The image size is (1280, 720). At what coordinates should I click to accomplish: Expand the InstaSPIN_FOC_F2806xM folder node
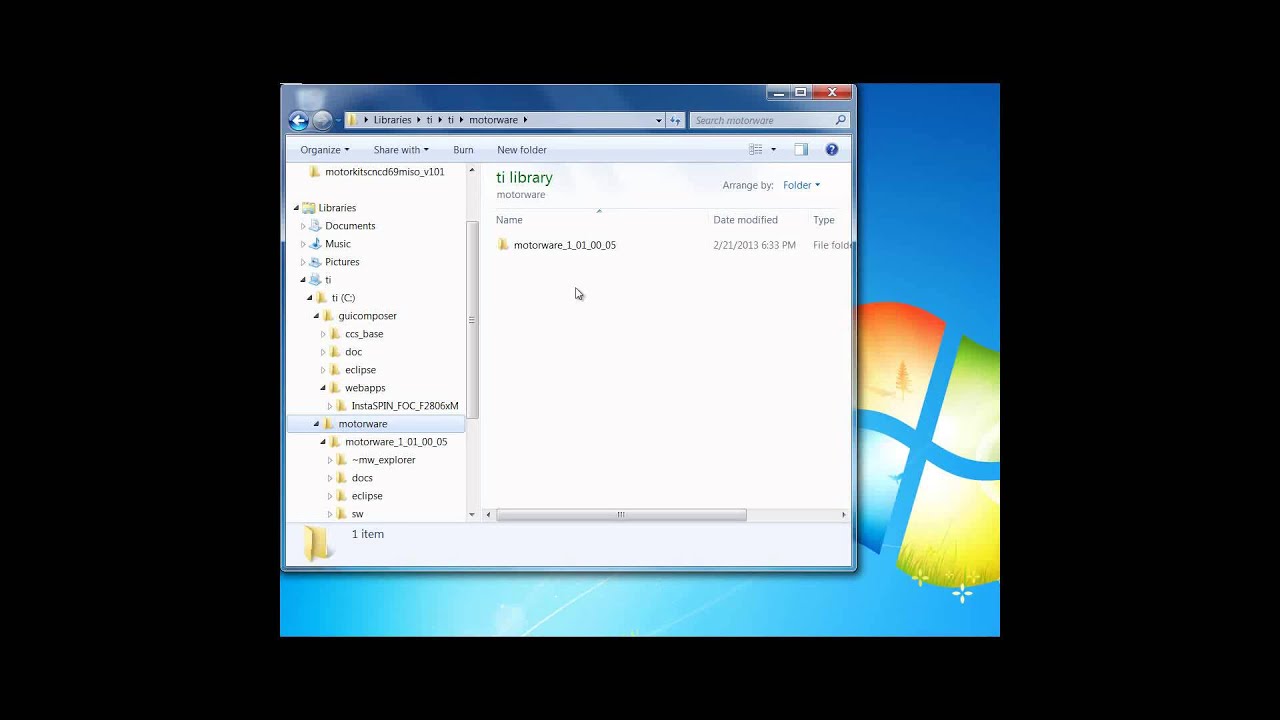(x=330, y=406)
